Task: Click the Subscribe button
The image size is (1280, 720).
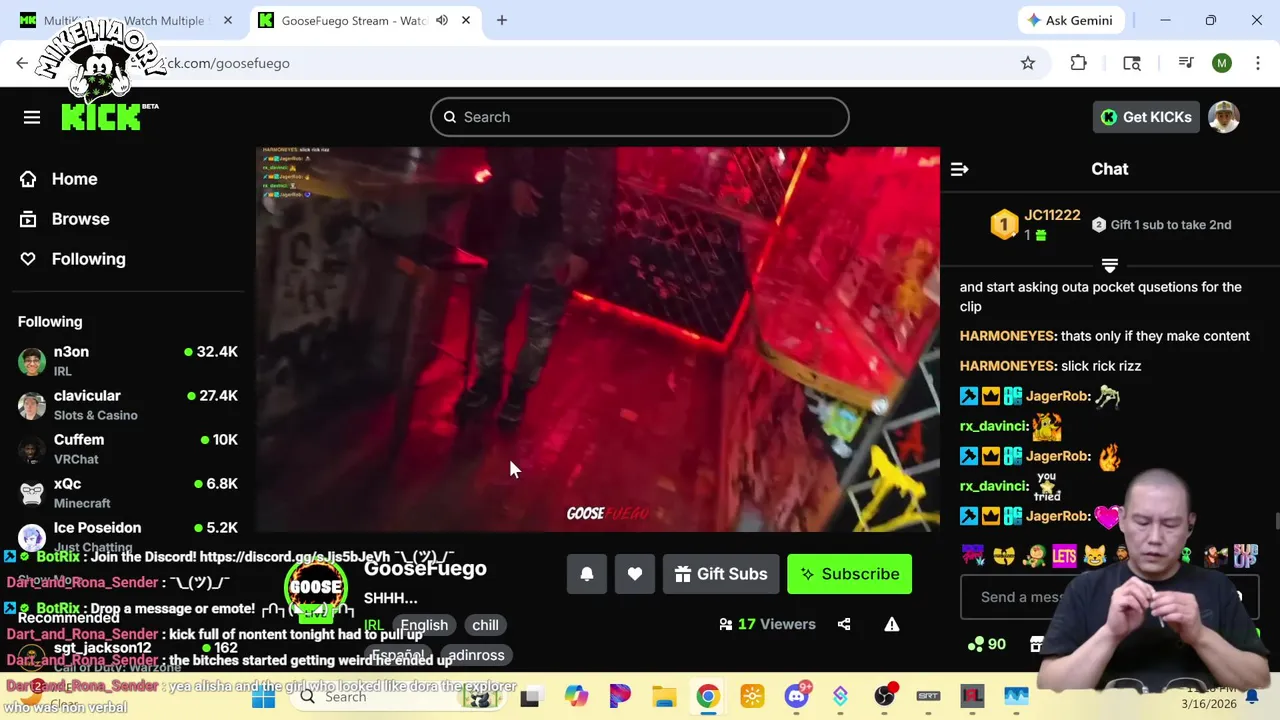Action: tap(849, 574)
